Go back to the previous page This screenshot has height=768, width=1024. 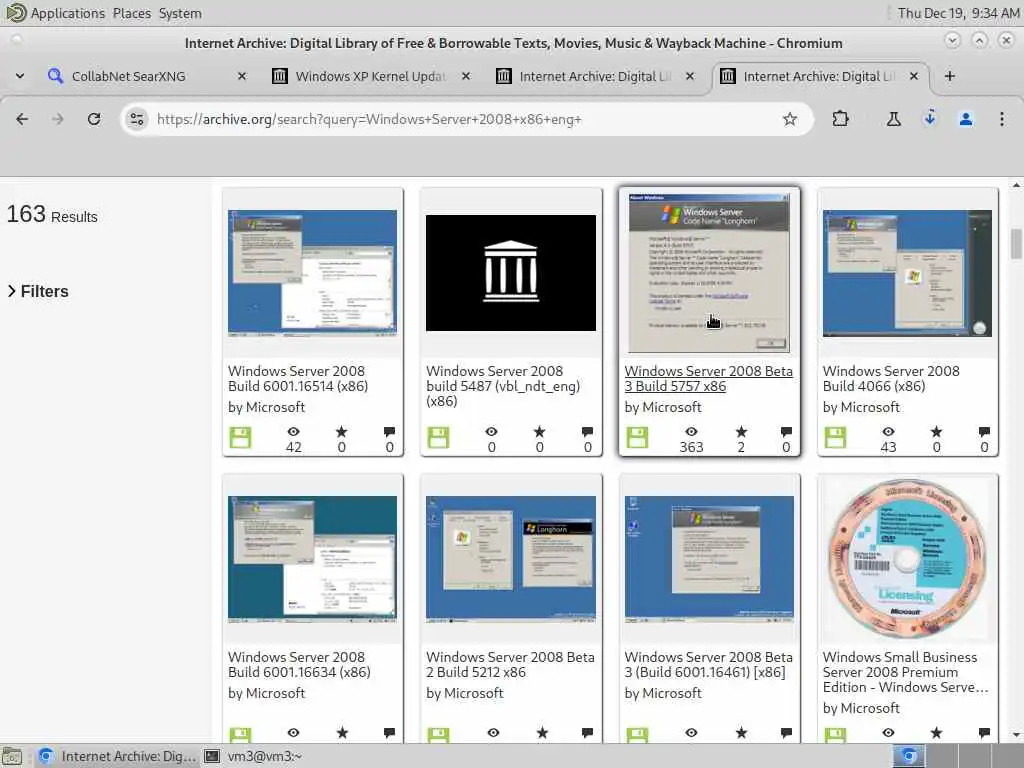click(x=22, y=119)
